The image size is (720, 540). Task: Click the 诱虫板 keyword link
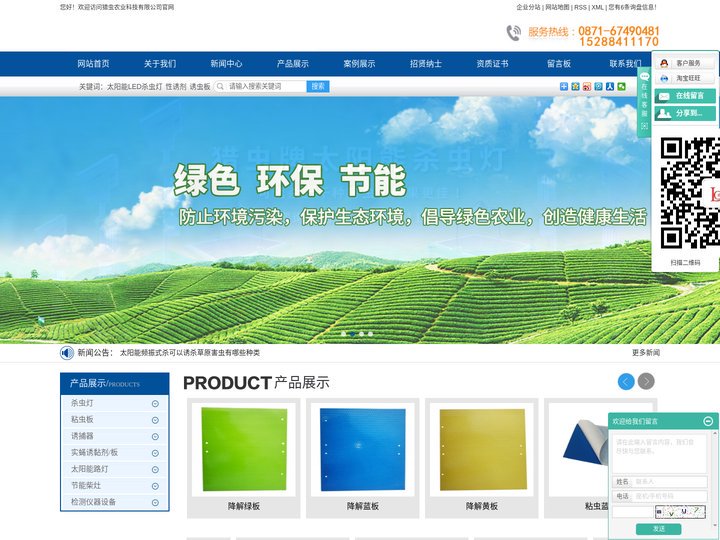click(x=200, y=86)
